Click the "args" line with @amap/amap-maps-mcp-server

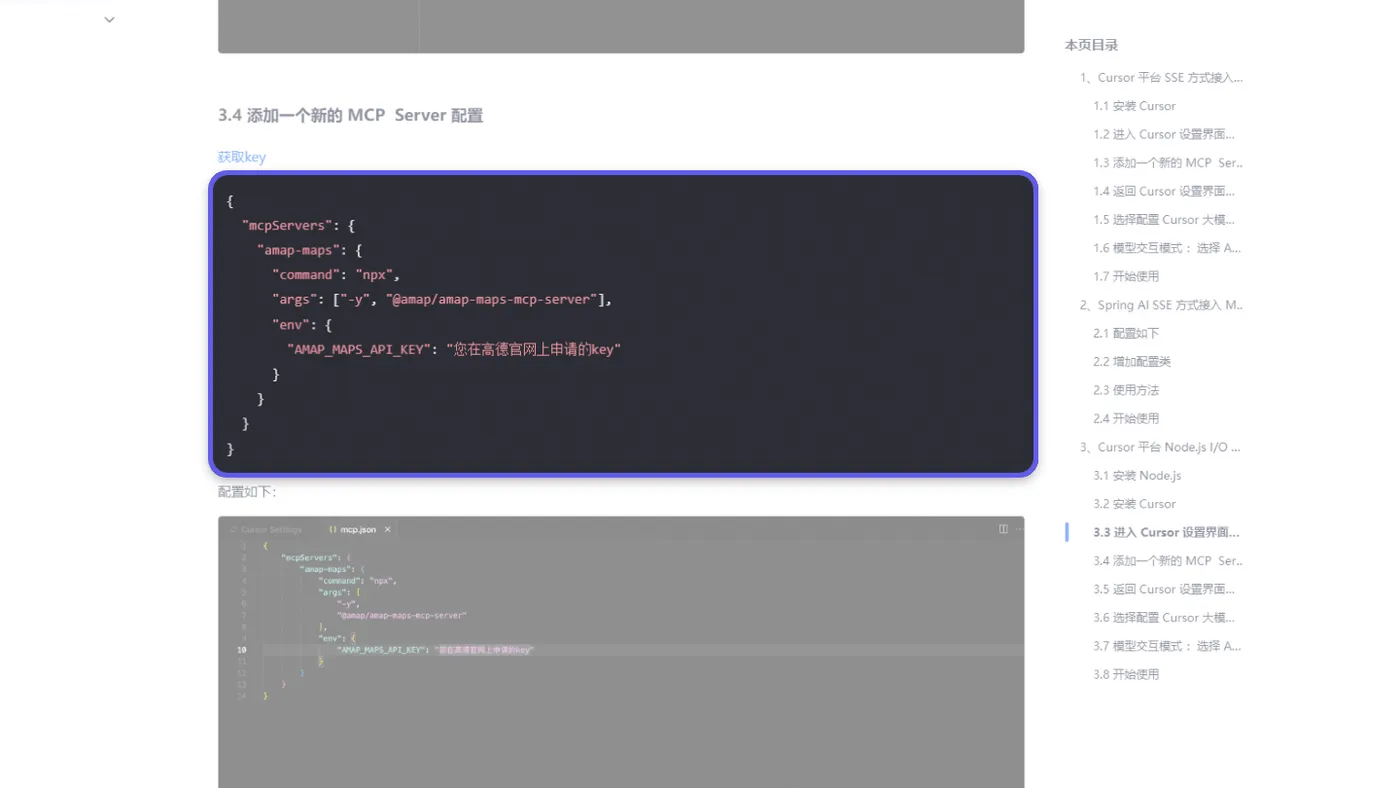click(x=442, y=299)
